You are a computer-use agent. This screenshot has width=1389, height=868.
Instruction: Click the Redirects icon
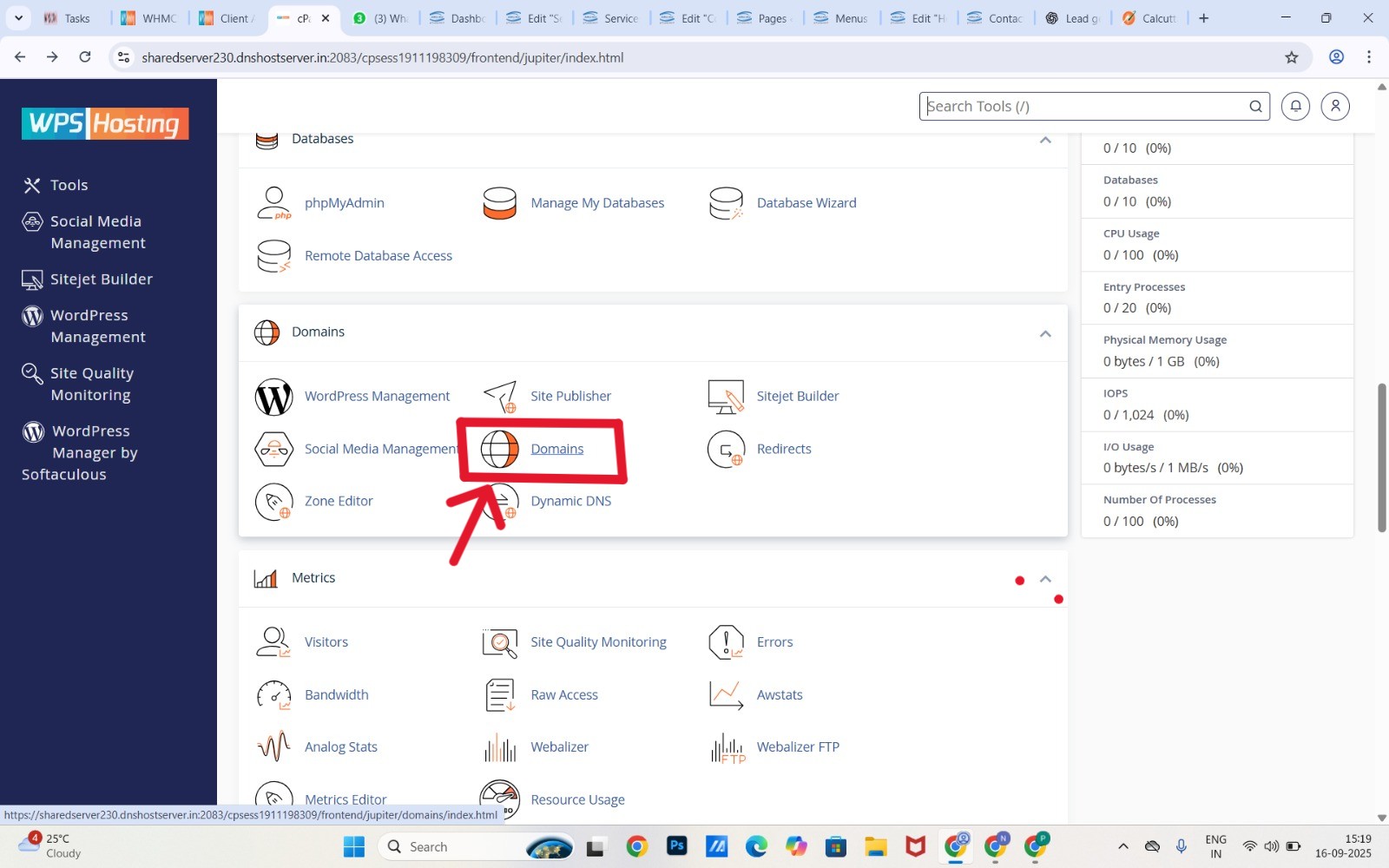coord(726,449)
